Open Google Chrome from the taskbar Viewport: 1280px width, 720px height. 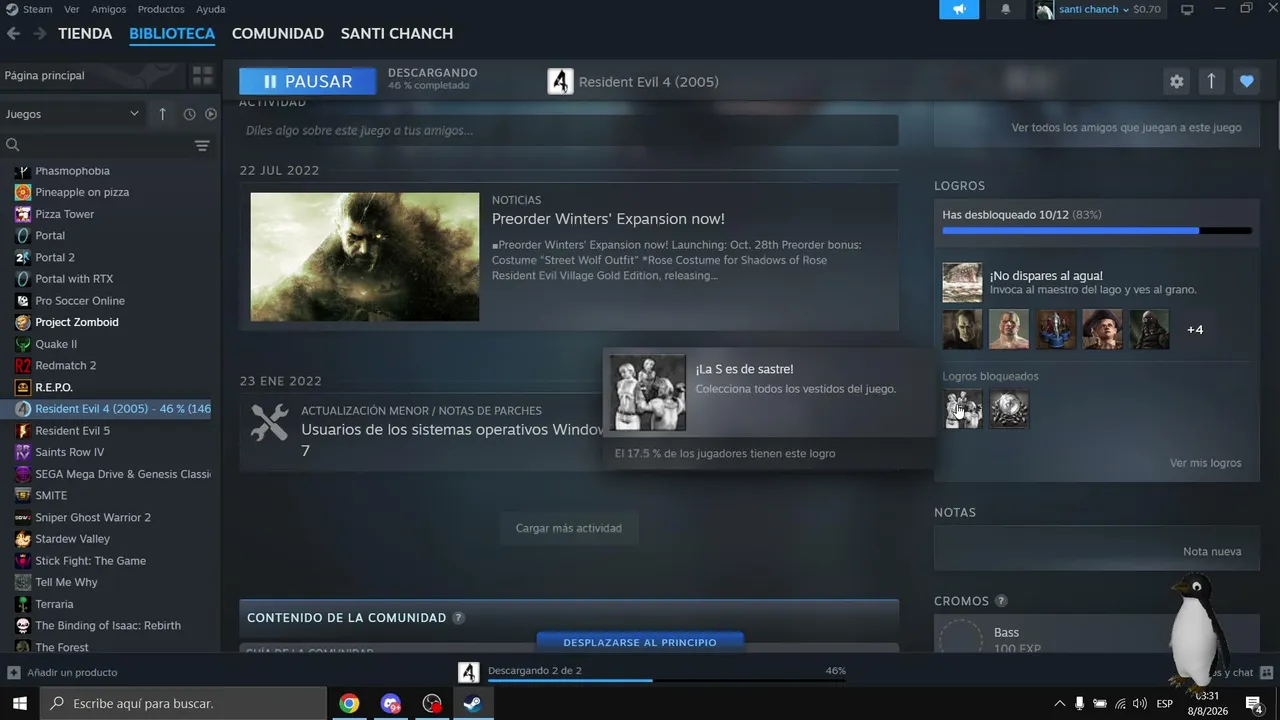tap(349, 704)
